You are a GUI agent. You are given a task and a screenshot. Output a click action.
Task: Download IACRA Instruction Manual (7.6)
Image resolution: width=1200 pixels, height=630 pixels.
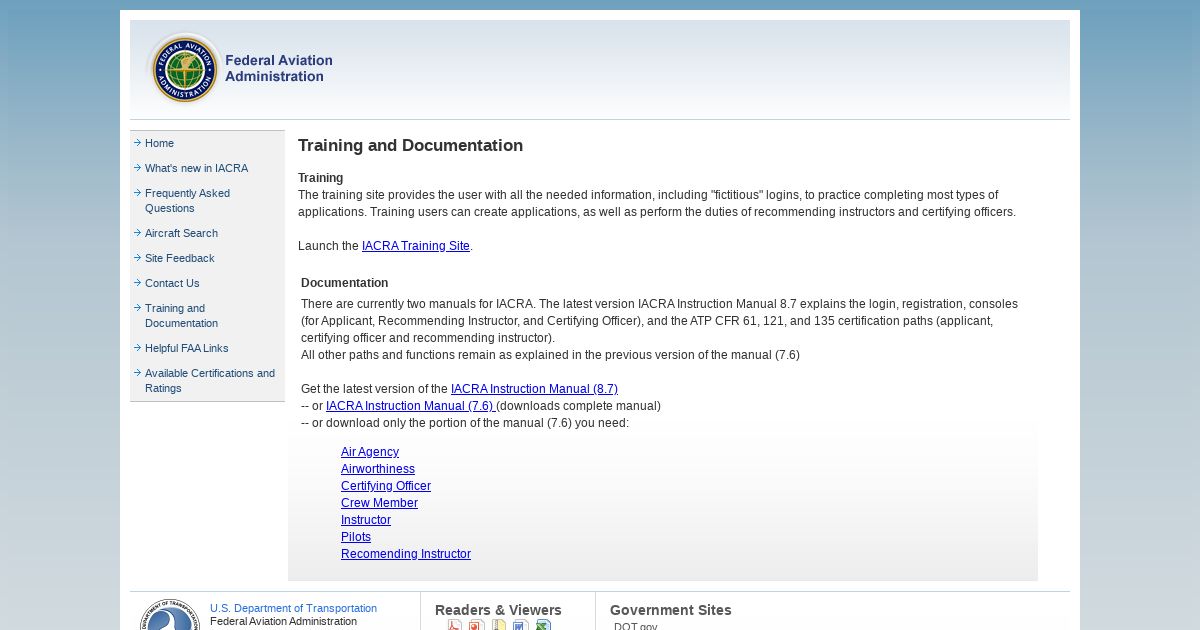point(410,406)
